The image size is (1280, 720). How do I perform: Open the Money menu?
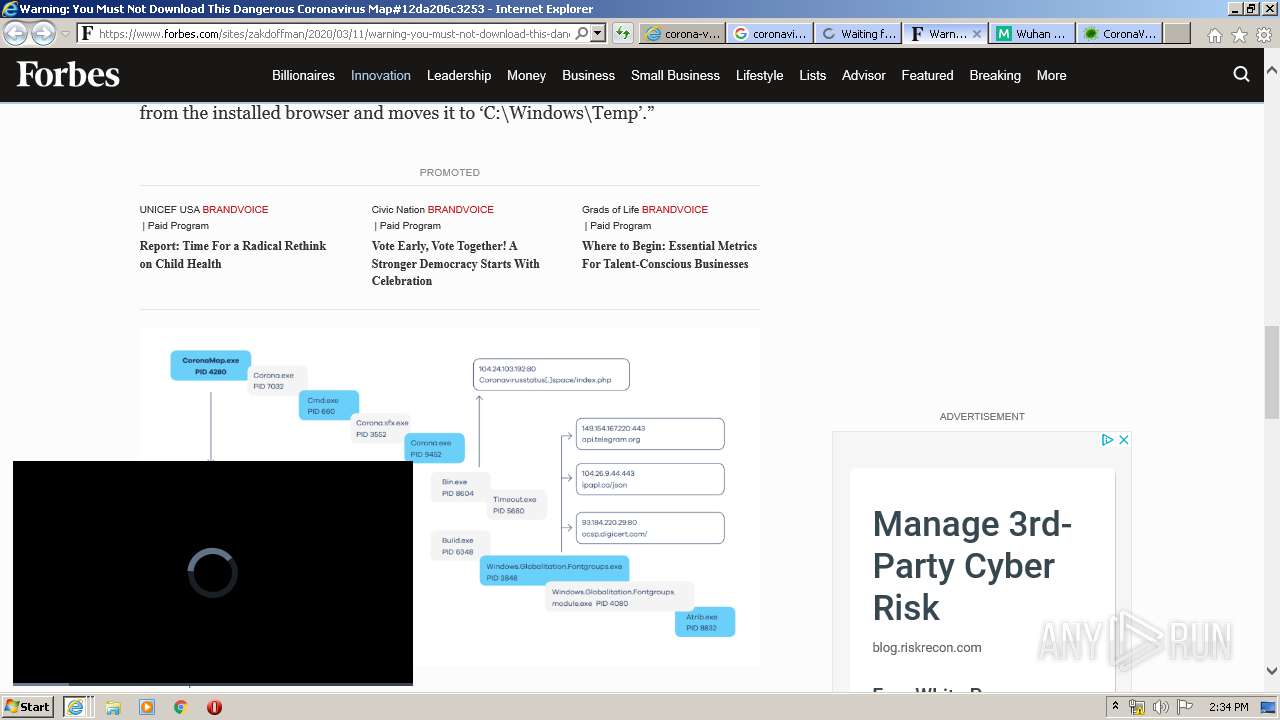[x=526, y=75]
